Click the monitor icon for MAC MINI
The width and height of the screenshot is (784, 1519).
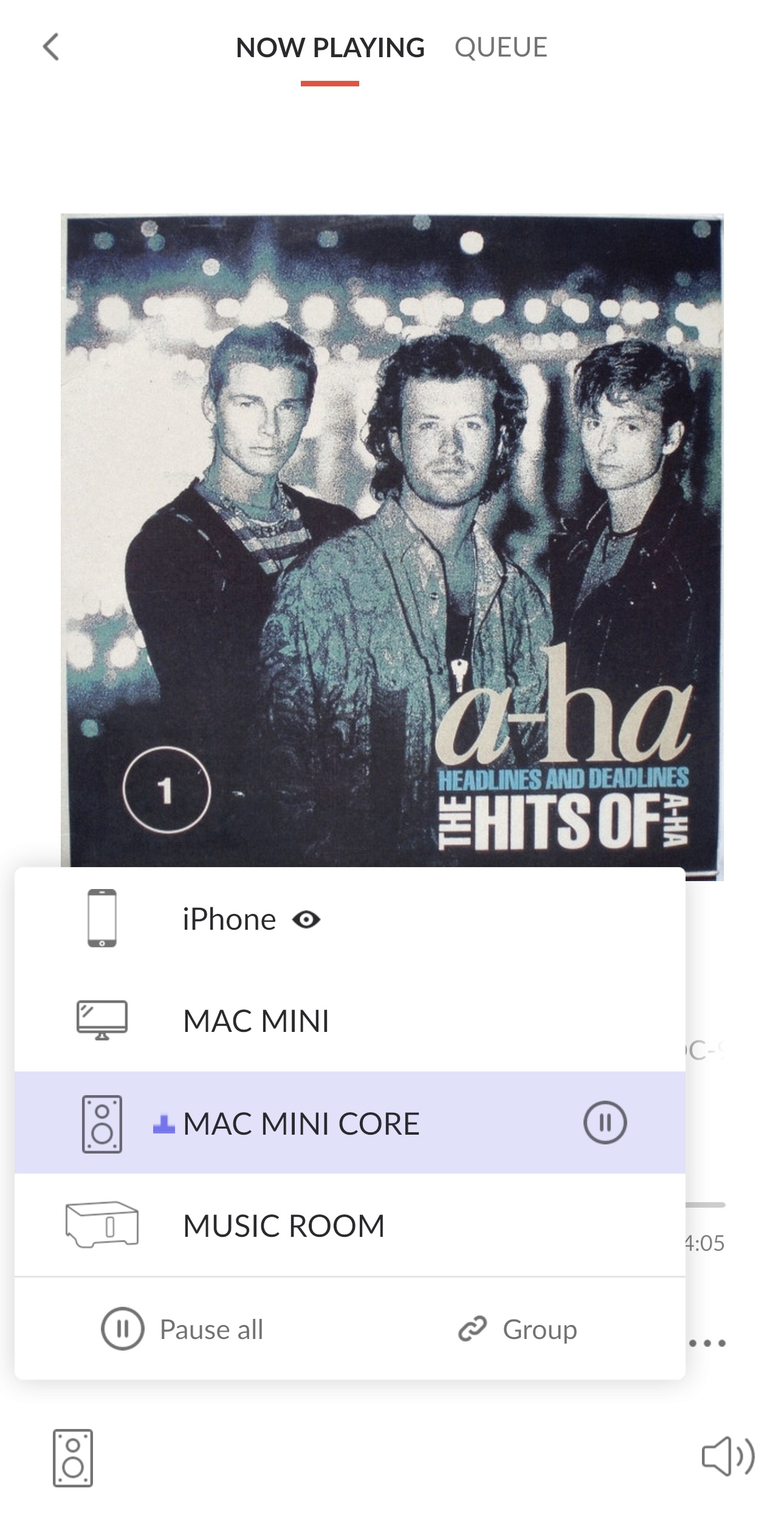(102, 1020)
